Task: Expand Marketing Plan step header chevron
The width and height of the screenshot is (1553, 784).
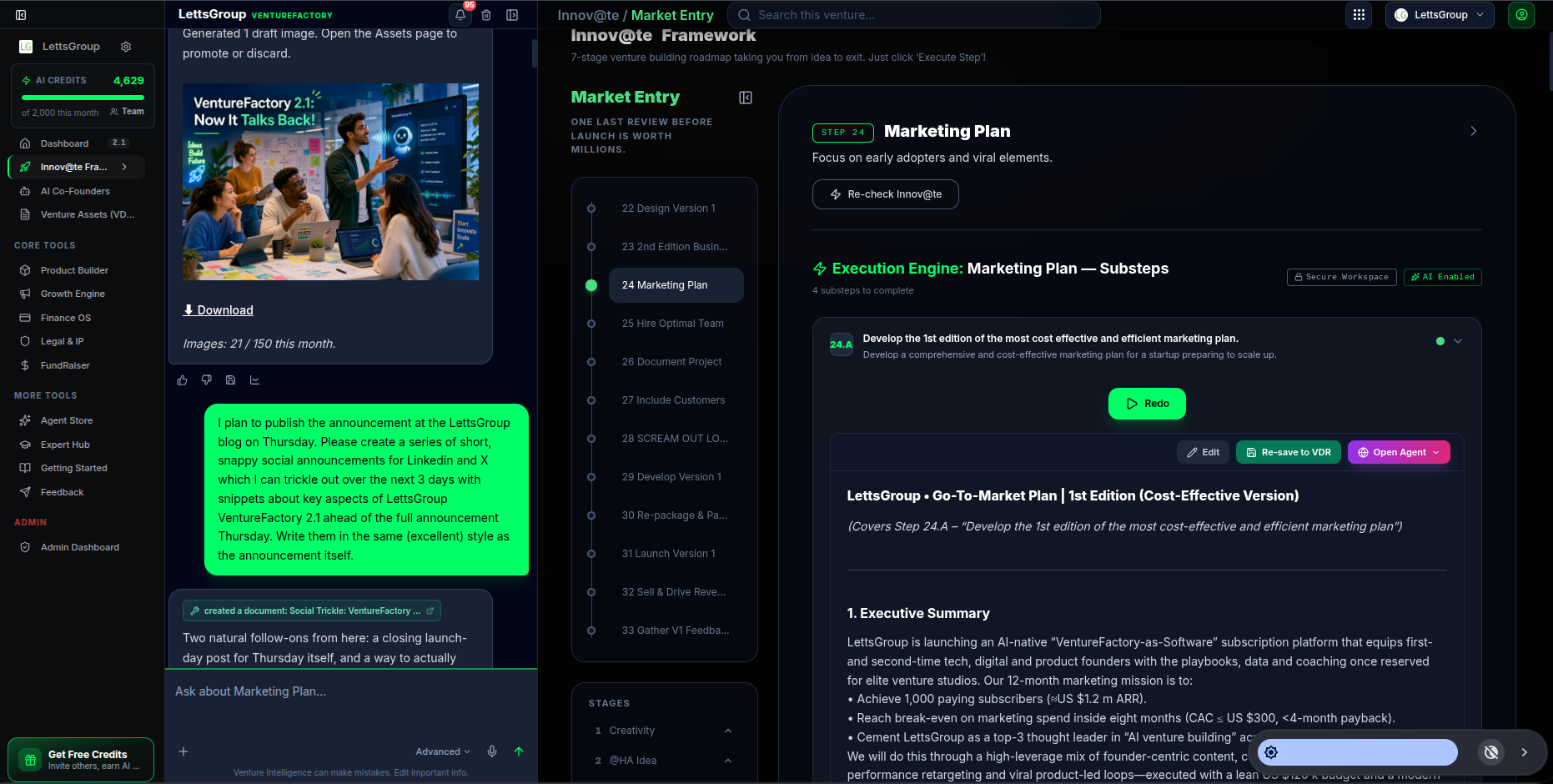Action: point(1474,131)
